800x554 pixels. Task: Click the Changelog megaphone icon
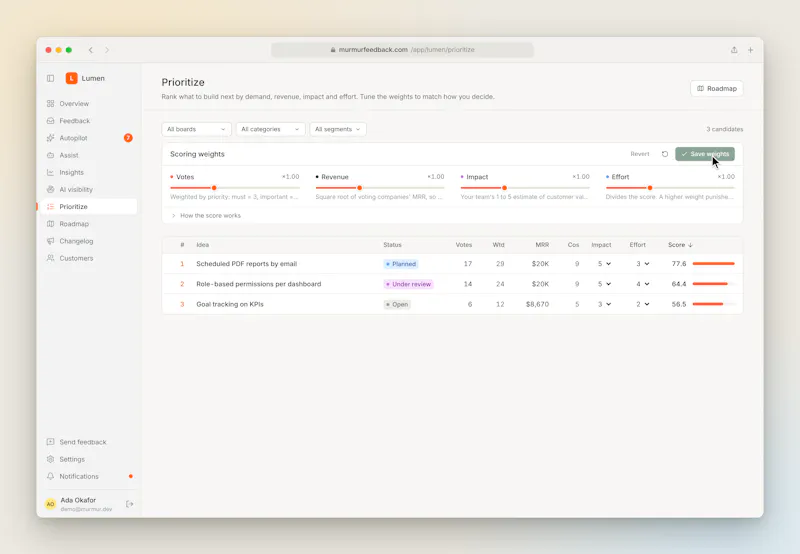[51, 241]
